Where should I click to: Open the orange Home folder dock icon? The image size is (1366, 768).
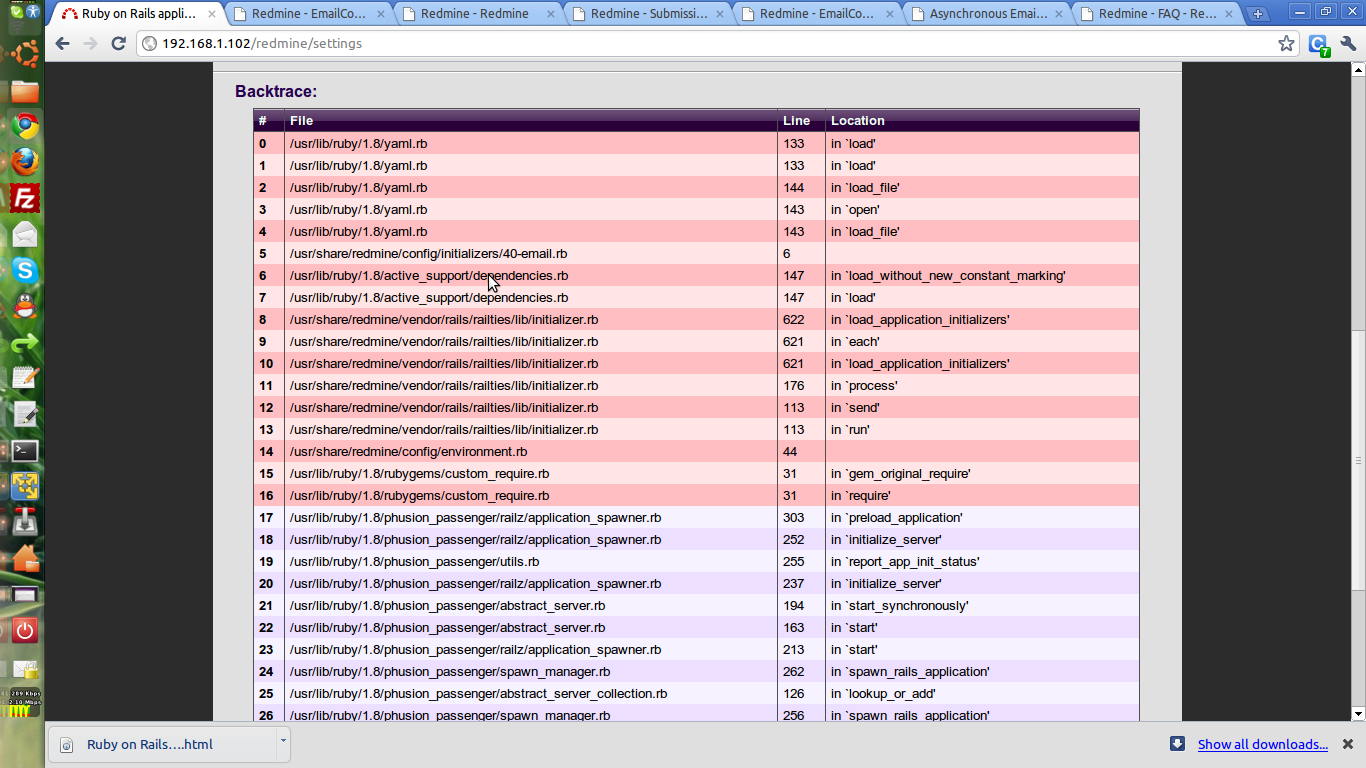[x=25, y=558]
